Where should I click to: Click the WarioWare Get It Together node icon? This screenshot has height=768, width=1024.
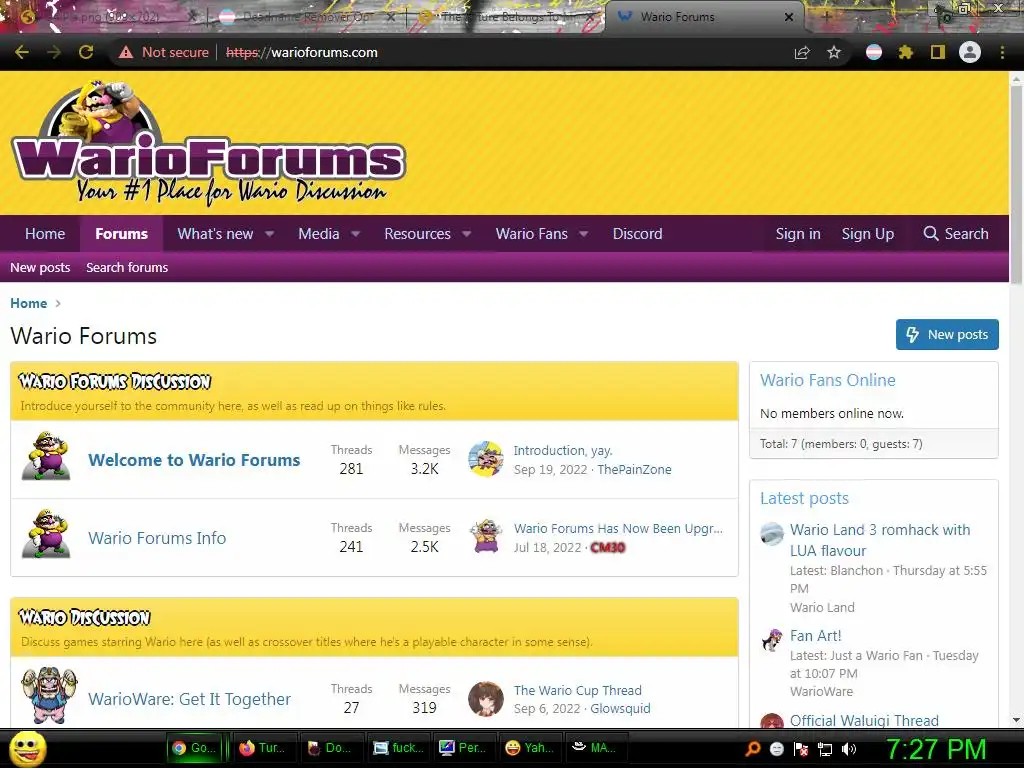49,696
